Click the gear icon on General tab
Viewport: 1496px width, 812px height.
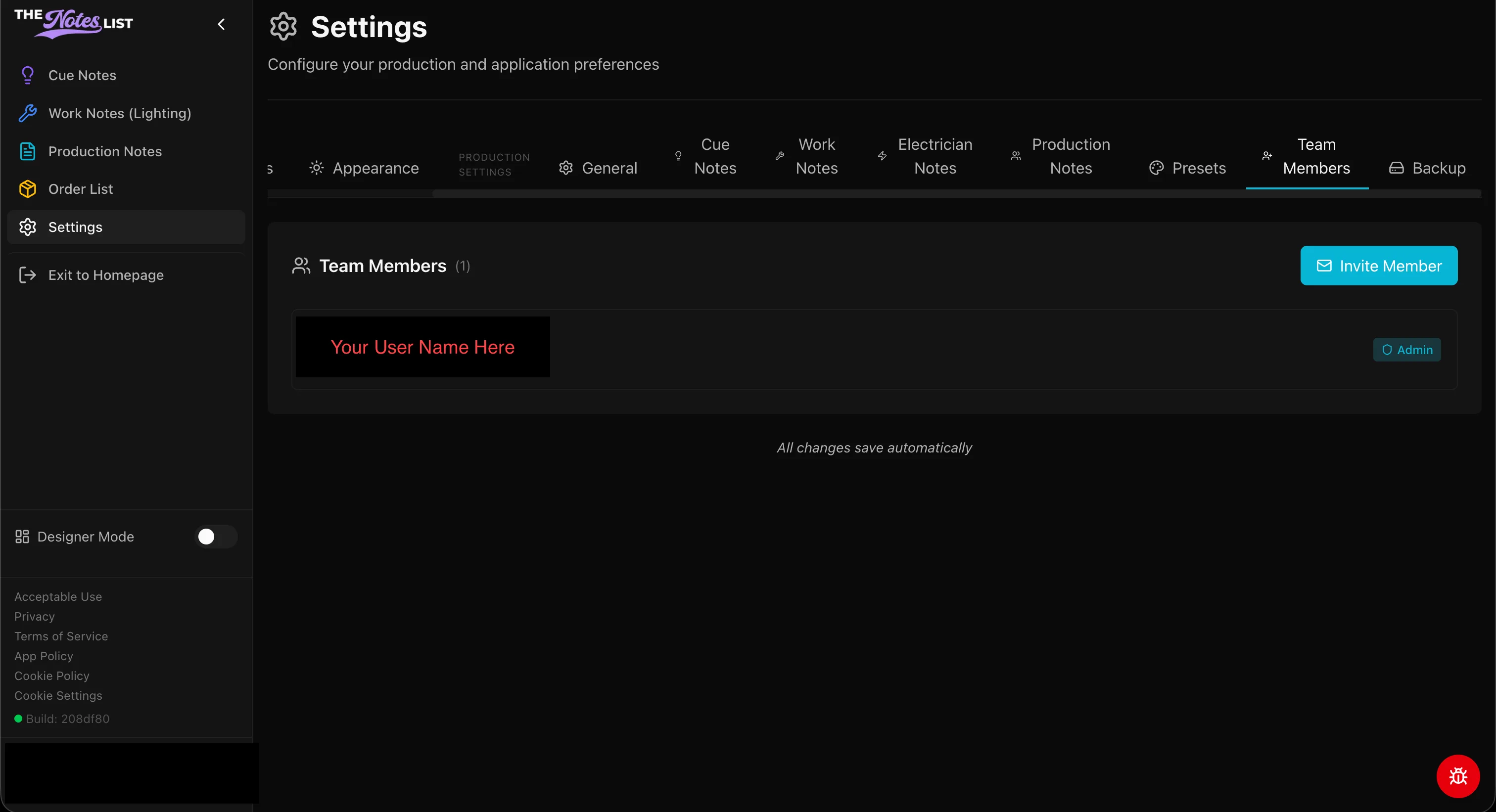tap(565, 168)
